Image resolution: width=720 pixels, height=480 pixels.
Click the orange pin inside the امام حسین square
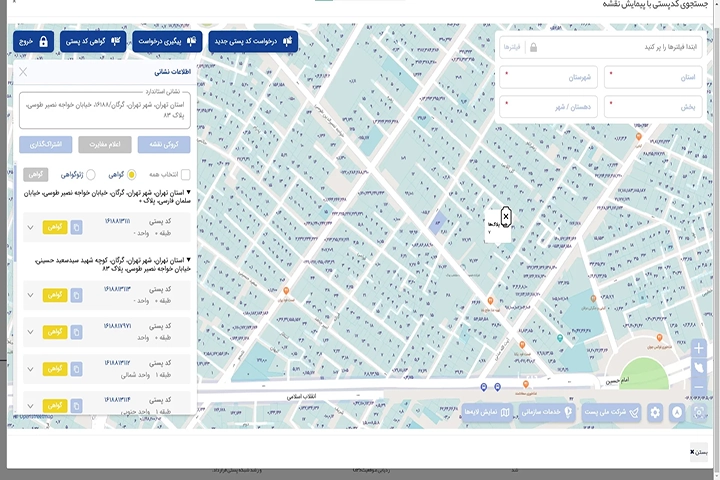coord(659,338)
